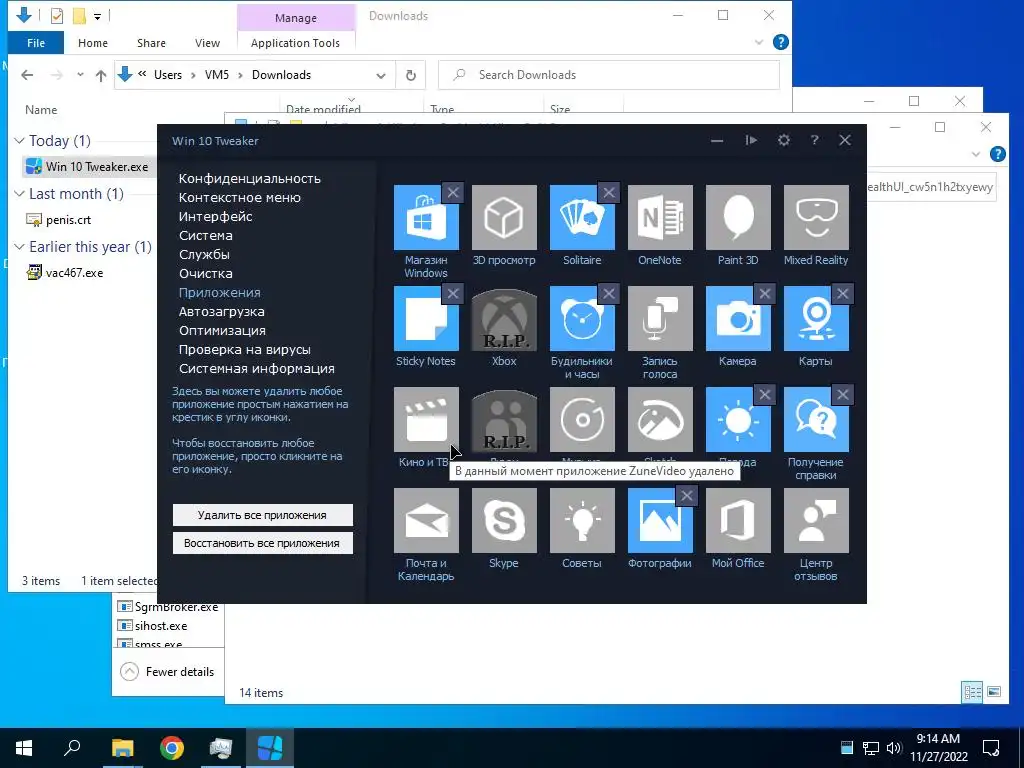
Task: Switch to the Интерфейс section
Action: [216, 216]
